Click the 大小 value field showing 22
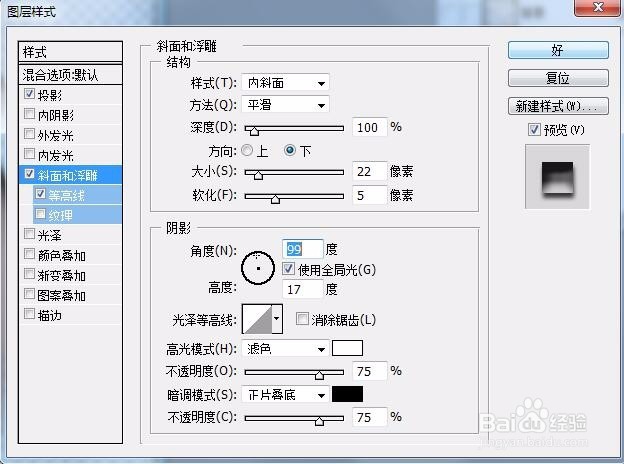 pyautogui.click(x=369, y=172)
